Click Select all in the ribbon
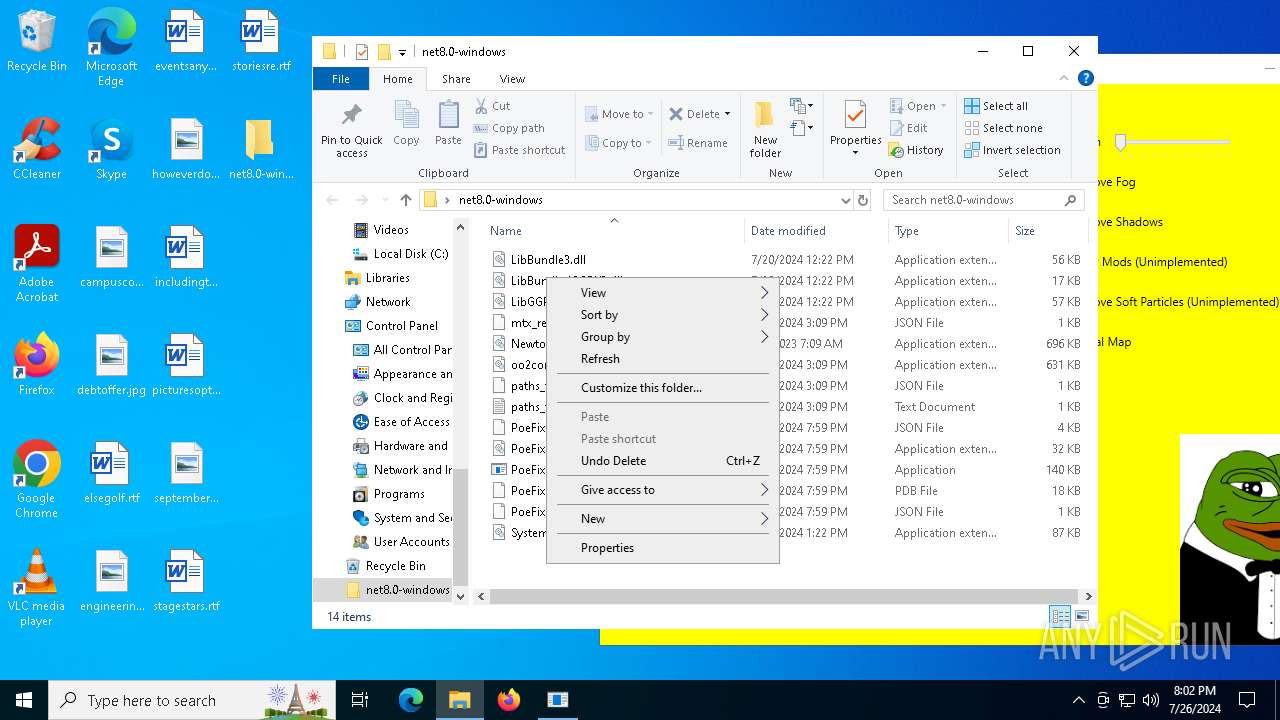 click(996, 106)
